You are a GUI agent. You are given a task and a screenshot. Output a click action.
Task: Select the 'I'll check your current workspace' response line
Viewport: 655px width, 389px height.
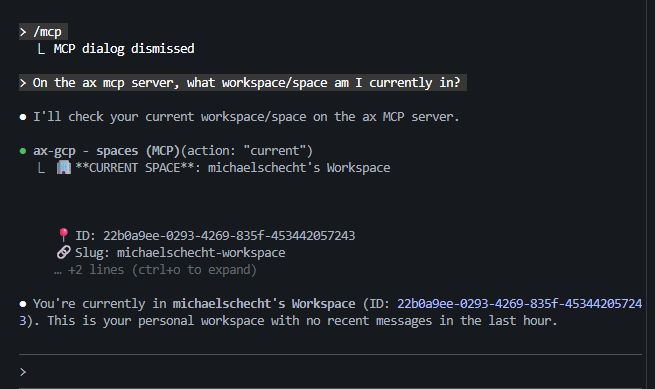[246, 117]
